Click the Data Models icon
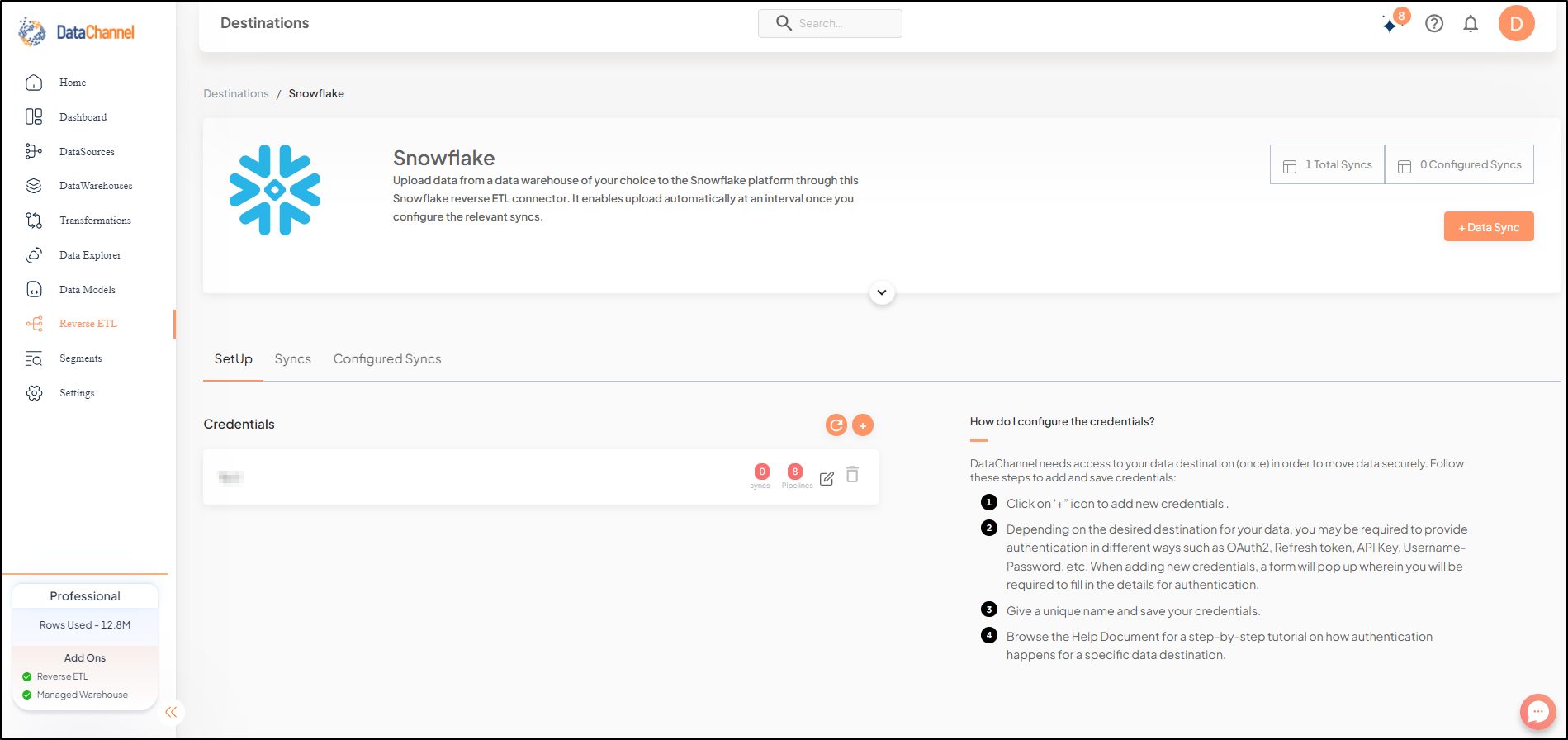This screenshot has width=1568, height=740. (34, 290)
